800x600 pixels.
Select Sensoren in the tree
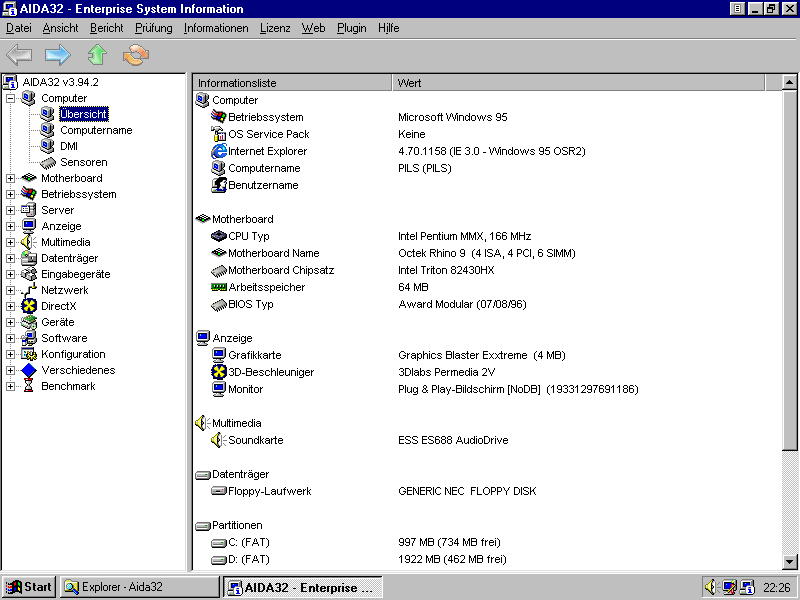84,162
